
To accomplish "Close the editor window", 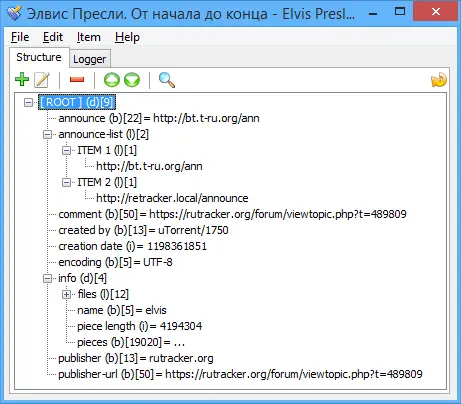I will [x=436, y=12].
